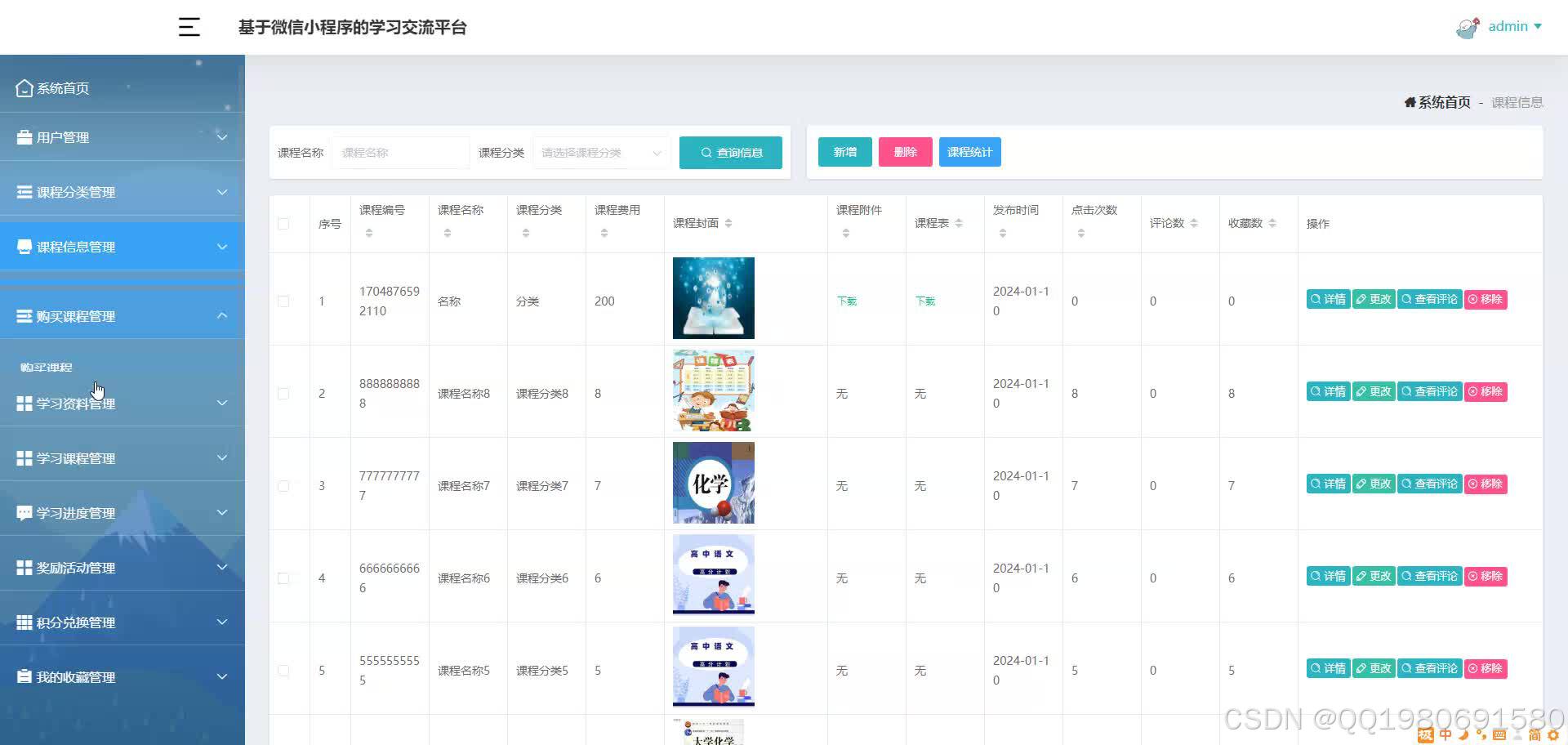Click 更改 for 课程名称8 row
Image resolution: width=1568 pixels, height=745 pixels.
(x=1374, y=392)
